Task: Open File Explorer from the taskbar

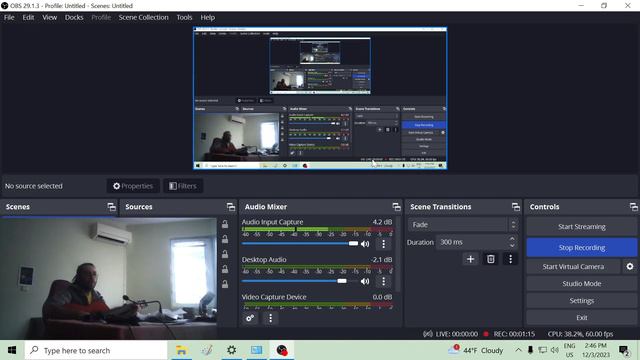Action: click(x=181, y=350)
